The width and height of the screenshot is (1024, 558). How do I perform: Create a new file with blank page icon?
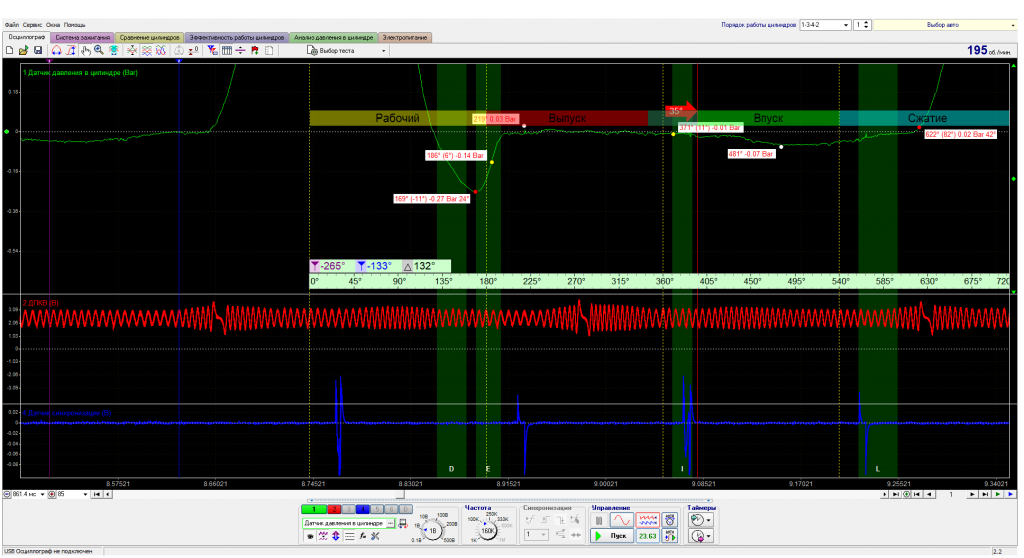point(9,50)
